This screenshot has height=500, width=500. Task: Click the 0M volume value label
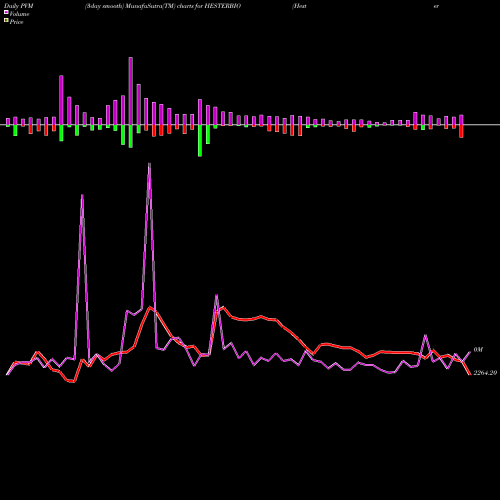[x=478, y=350]
